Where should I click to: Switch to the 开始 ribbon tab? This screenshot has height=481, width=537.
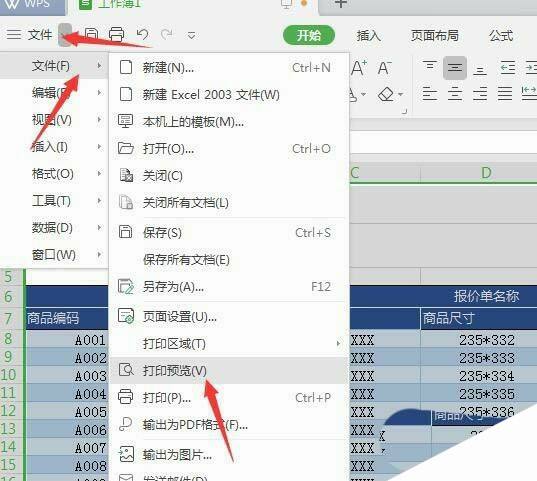click(309, 35)
